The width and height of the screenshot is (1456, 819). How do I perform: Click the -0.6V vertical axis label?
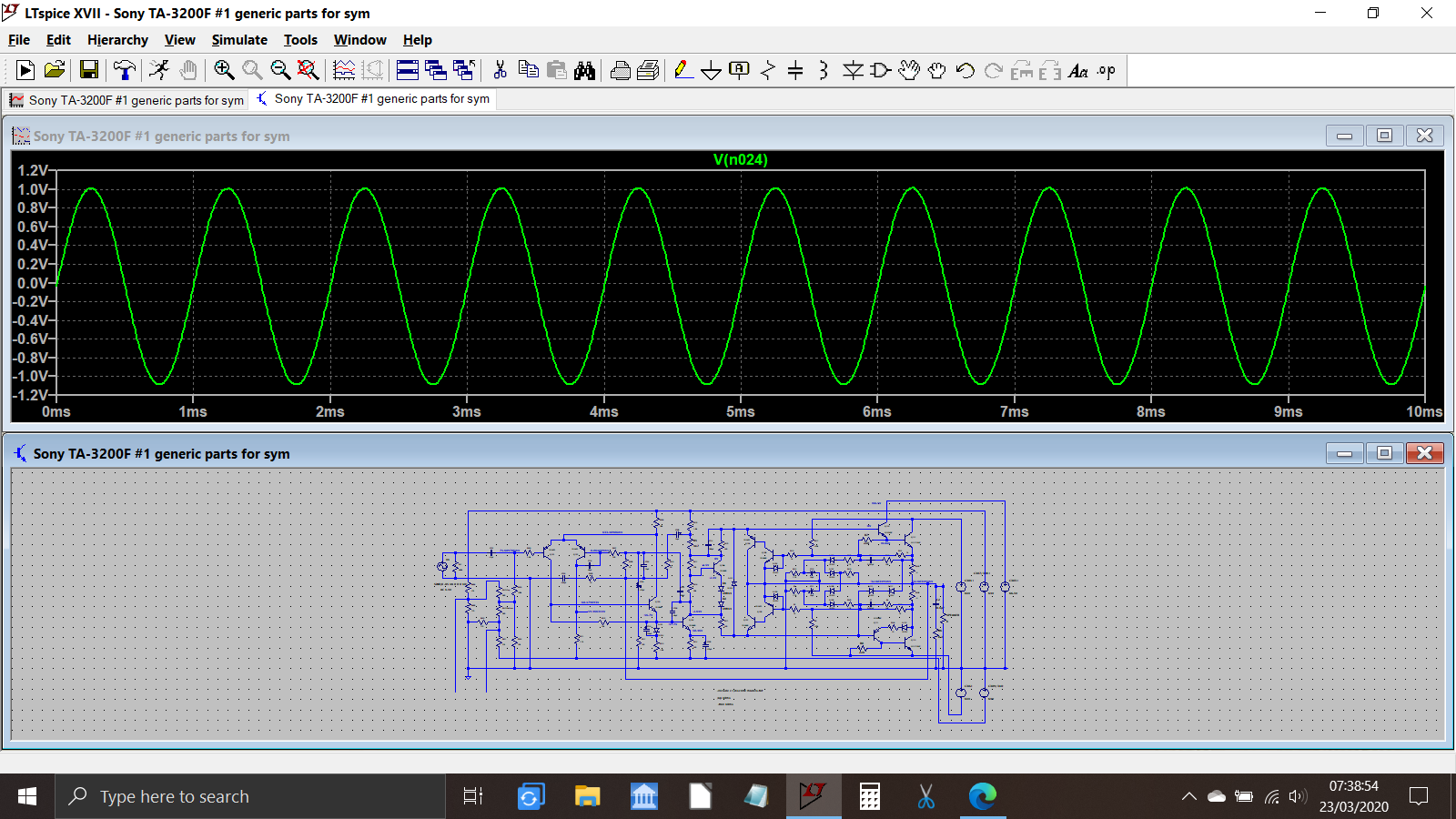[x=30, y=339]
